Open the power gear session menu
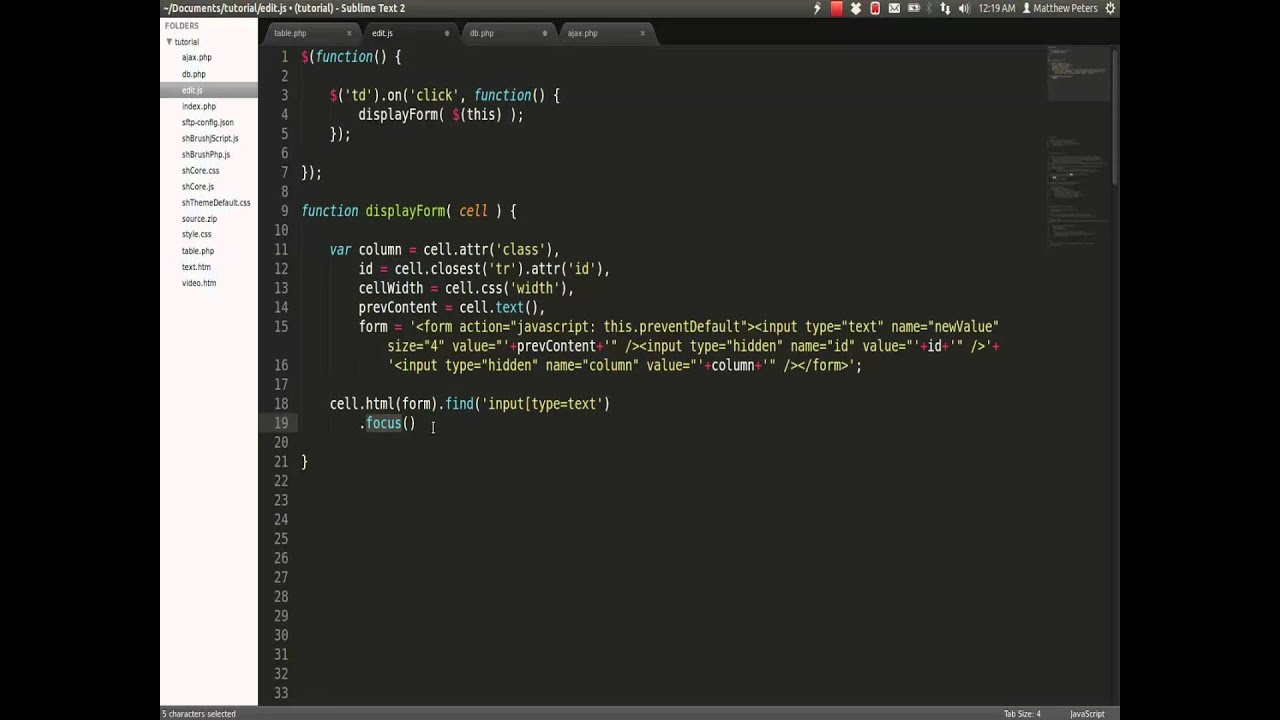The height and width of the screenshot is (720, 1280). [1110, 8]
